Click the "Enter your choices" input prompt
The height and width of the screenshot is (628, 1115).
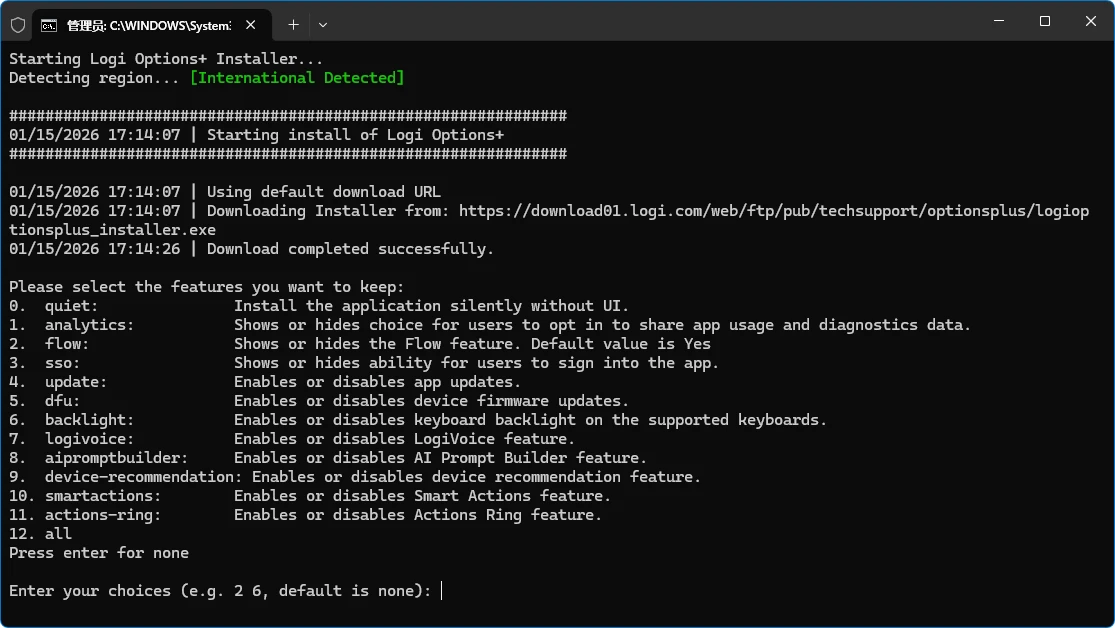(x=441, y=591)
